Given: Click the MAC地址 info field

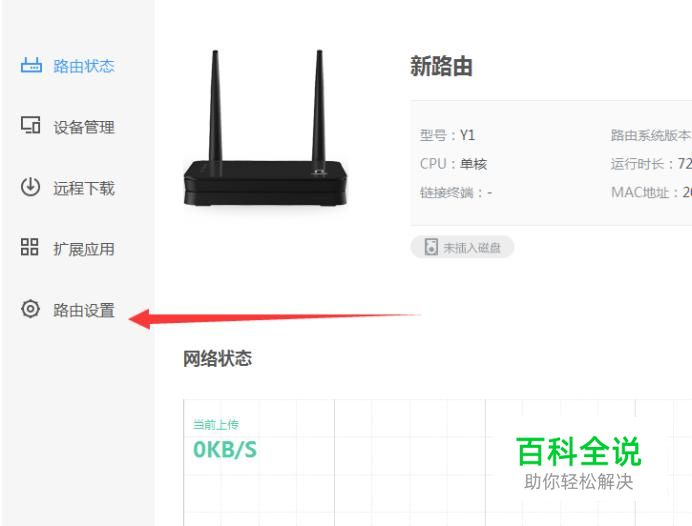Looking at the screenshot, I should click(x=651, y=192).
